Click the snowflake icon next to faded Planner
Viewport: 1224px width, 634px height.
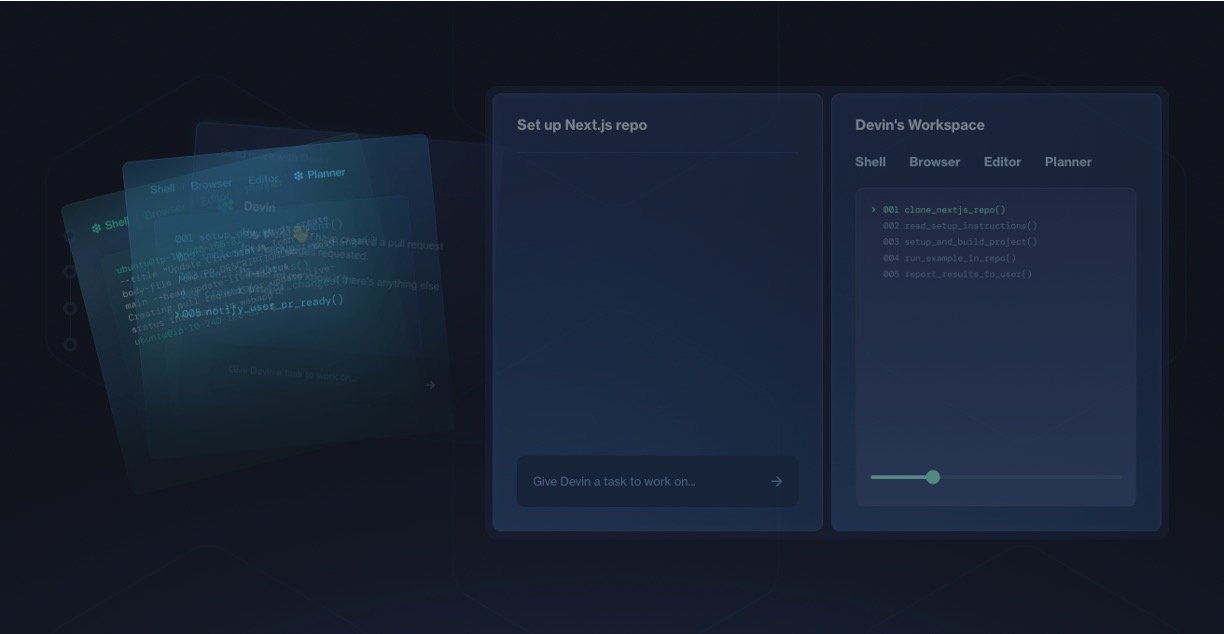pos(298,175)
